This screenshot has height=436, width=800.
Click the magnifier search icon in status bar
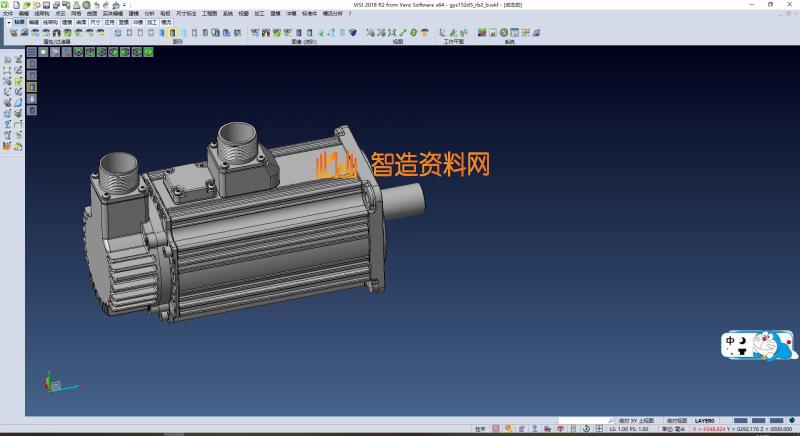click(x=612, y=421)
